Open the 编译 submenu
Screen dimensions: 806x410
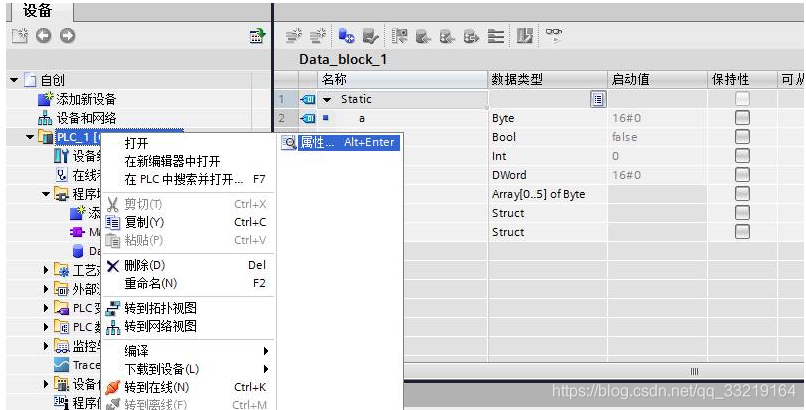(x=187, y=351)
